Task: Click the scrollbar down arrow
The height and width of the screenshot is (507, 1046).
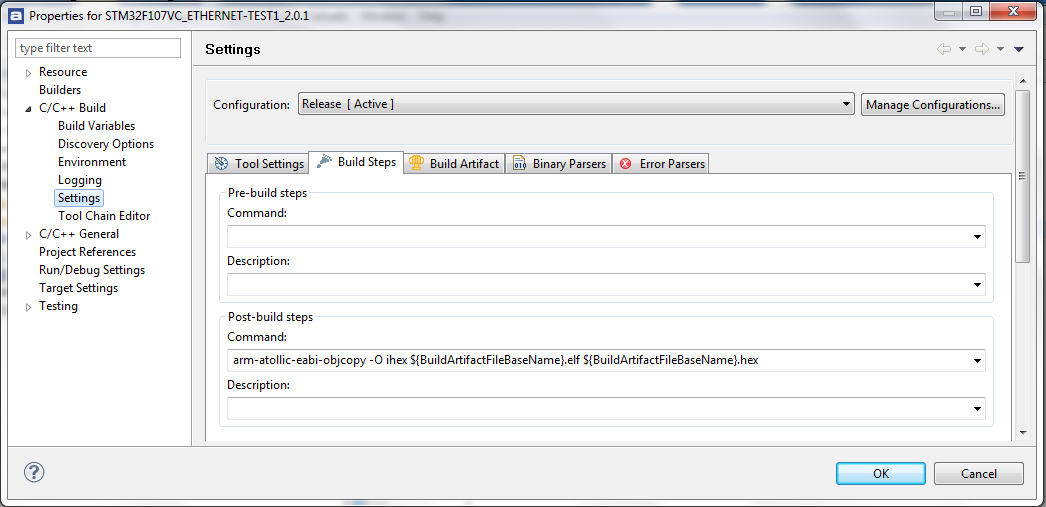Action: (x=1023, y=432)
